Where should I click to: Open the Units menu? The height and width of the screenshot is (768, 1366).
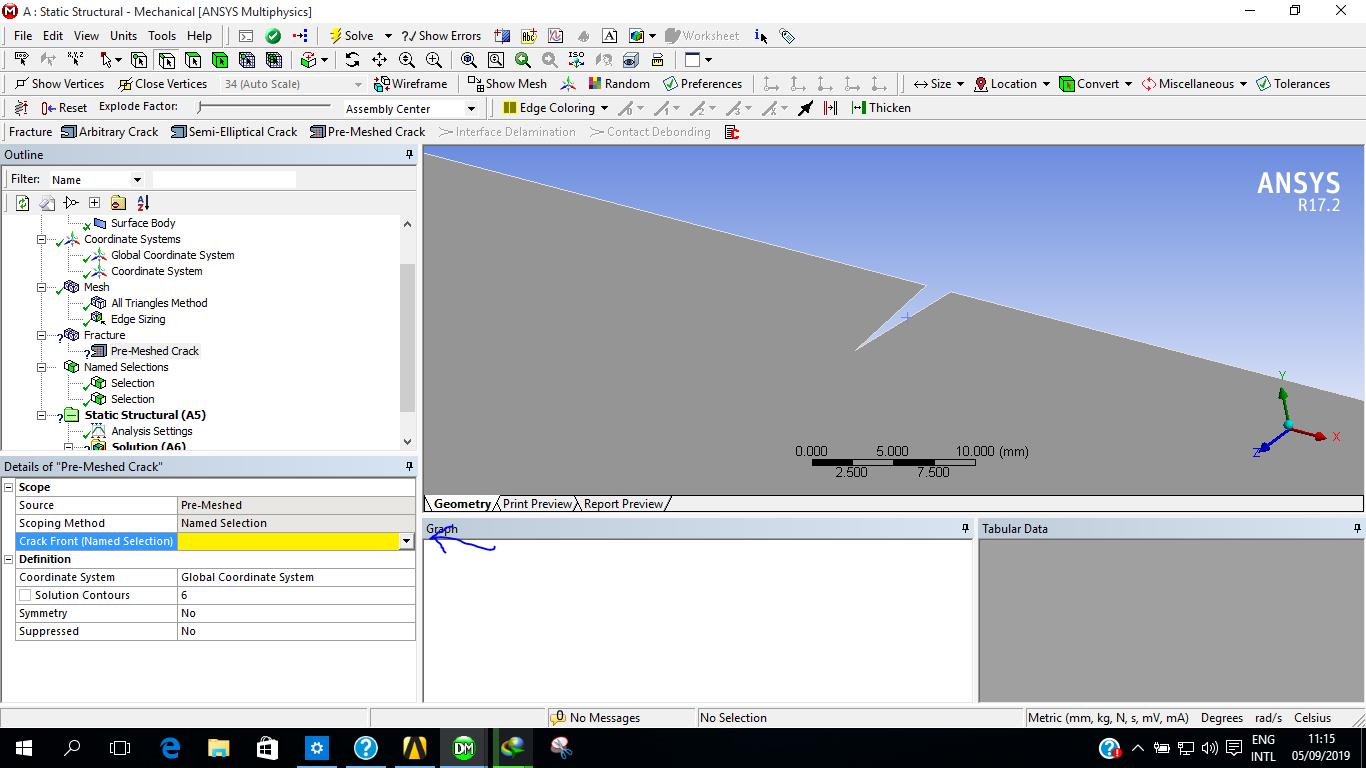pos(123,36)
